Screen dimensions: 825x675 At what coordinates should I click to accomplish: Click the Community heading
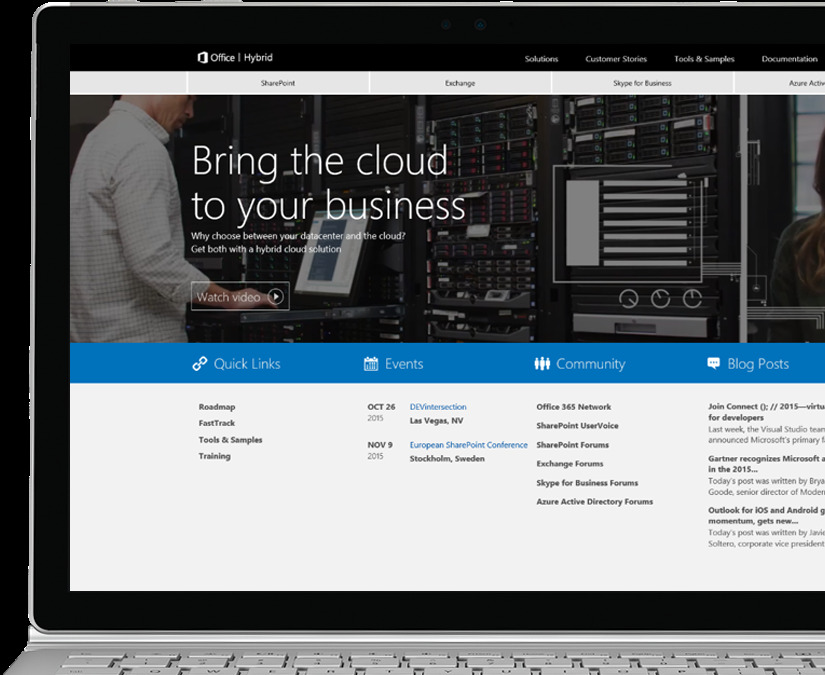(590, 364)
